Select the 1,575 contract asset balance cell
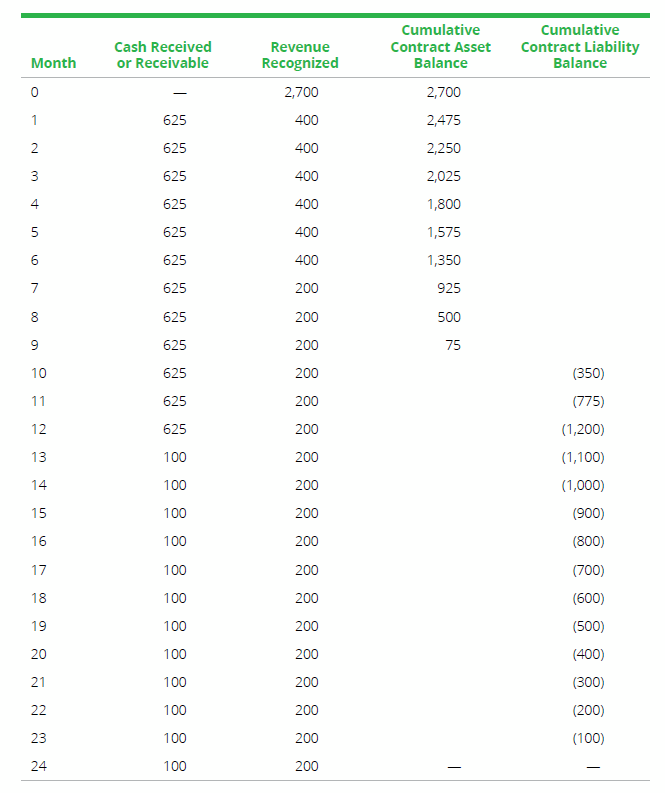This screenshot has height=793, width=665. click(x=443, y=232)
